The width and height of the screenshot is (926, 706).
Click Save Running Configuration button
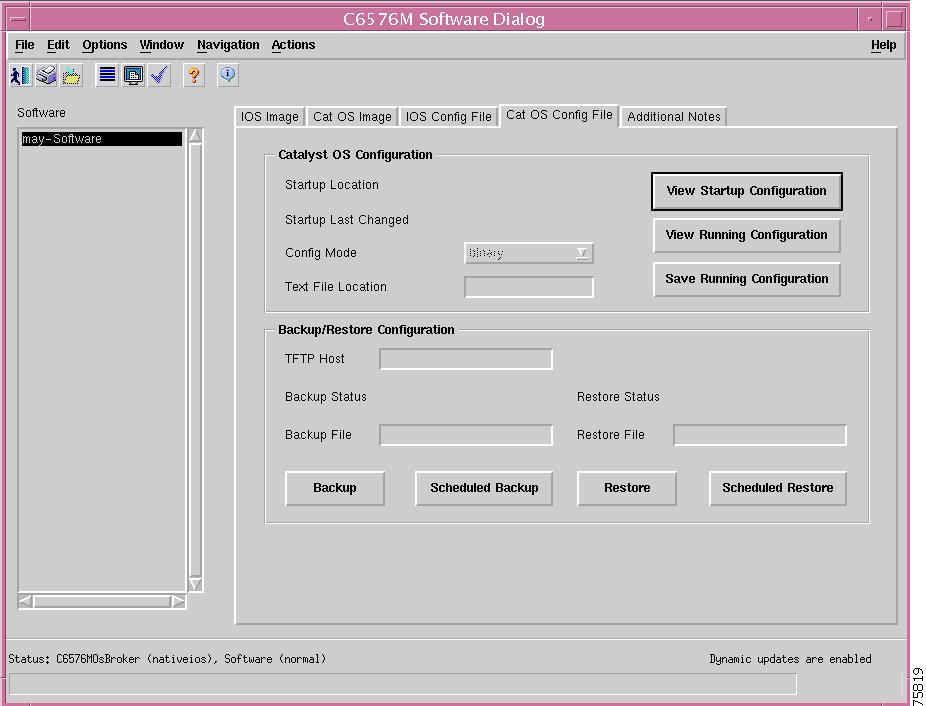point(746,279)
